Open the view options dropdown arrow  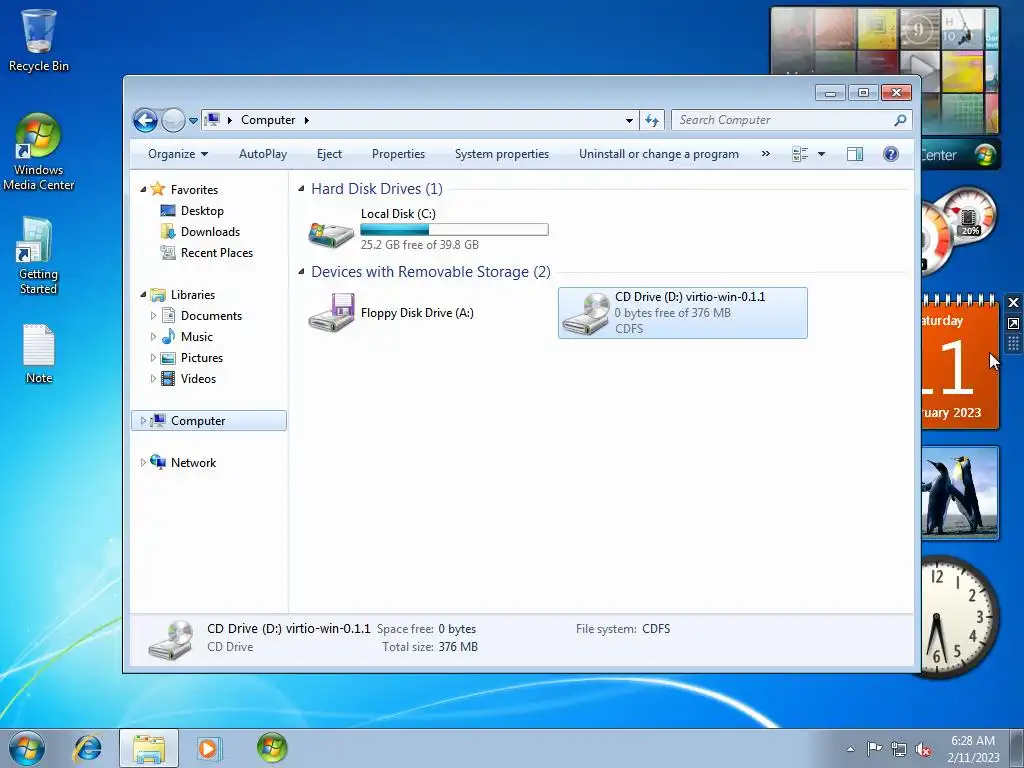coord(822,154)
